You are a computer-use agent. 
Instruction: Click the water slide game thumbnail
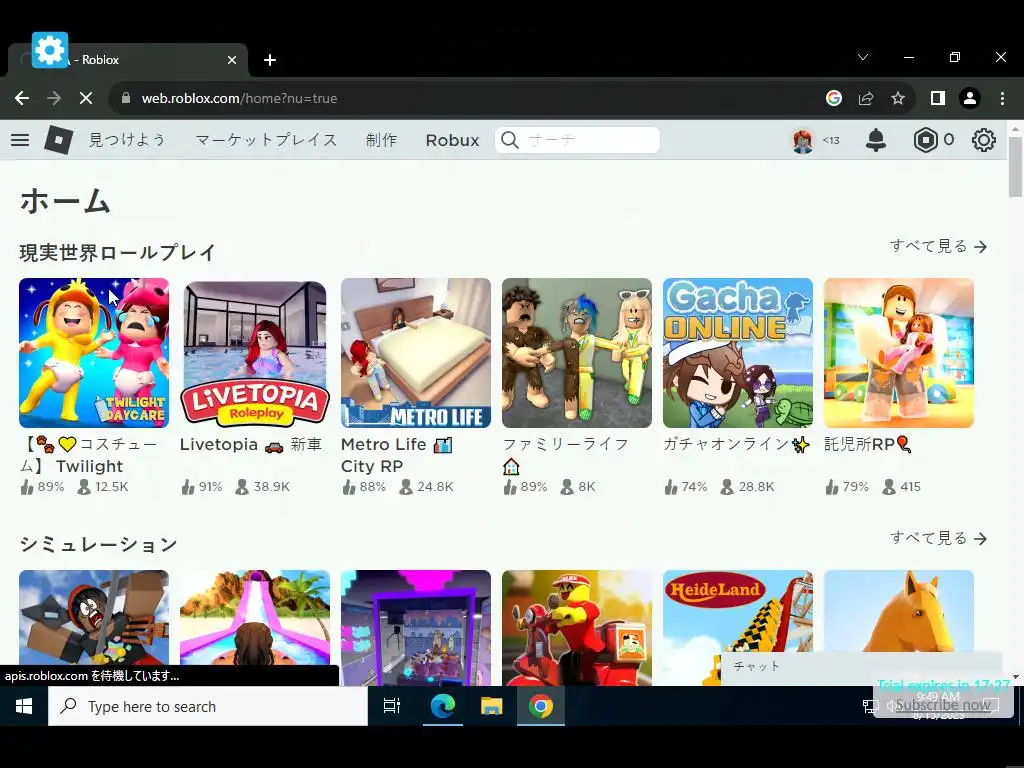(255, 617)
